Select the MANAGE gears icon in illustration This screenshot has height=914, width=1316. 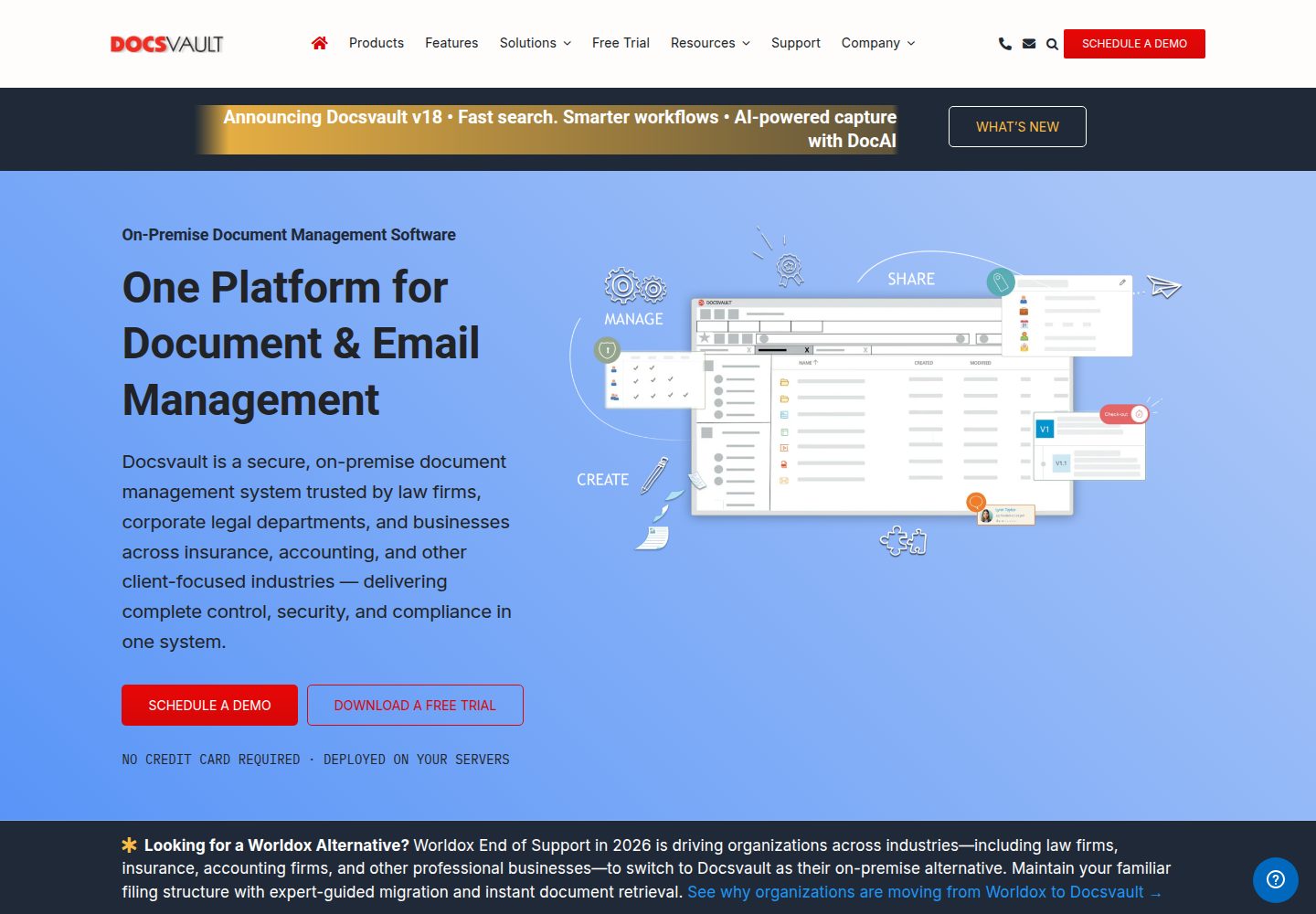click(x=635, y=287)
